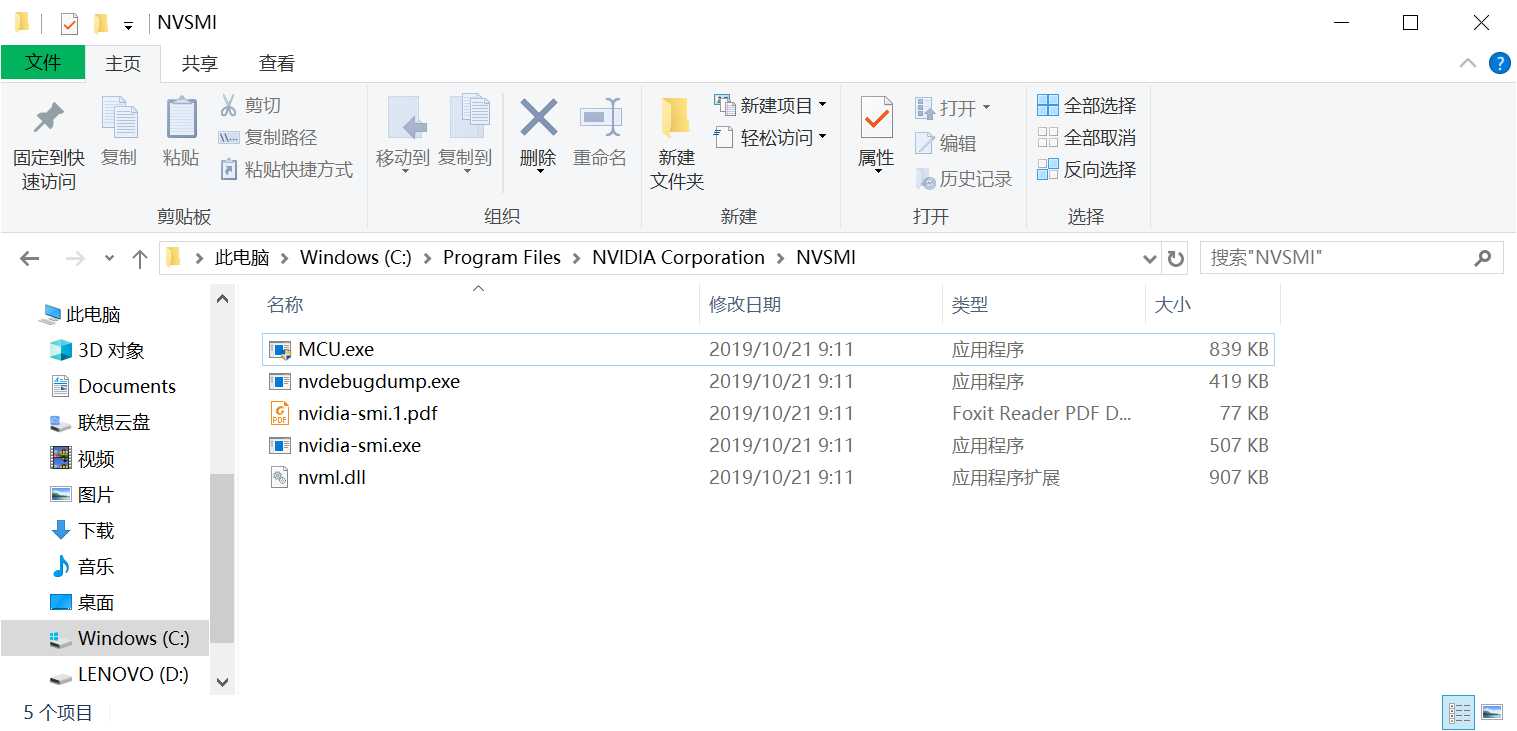Image resolution: width=1517 pixels, height=731 pixels.
Task: Click the Refresh button beside address bar
Action: point(1176,258)
